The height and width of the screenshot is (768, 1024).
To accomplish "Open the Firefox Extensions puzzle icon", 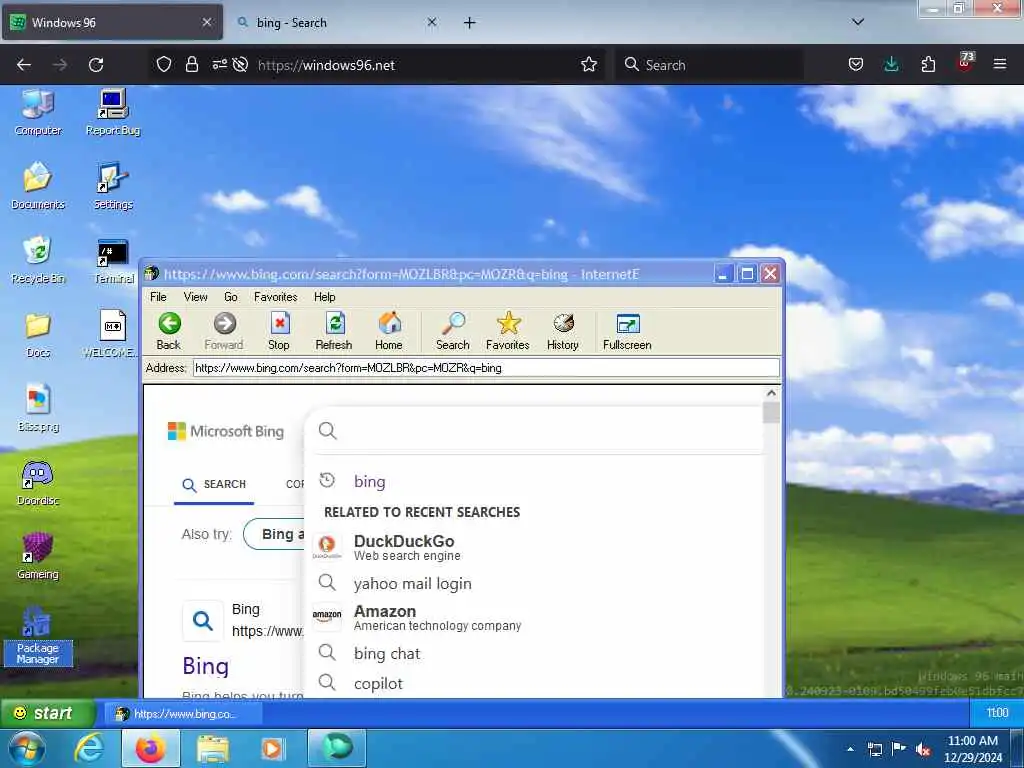I will click(928, 65).
